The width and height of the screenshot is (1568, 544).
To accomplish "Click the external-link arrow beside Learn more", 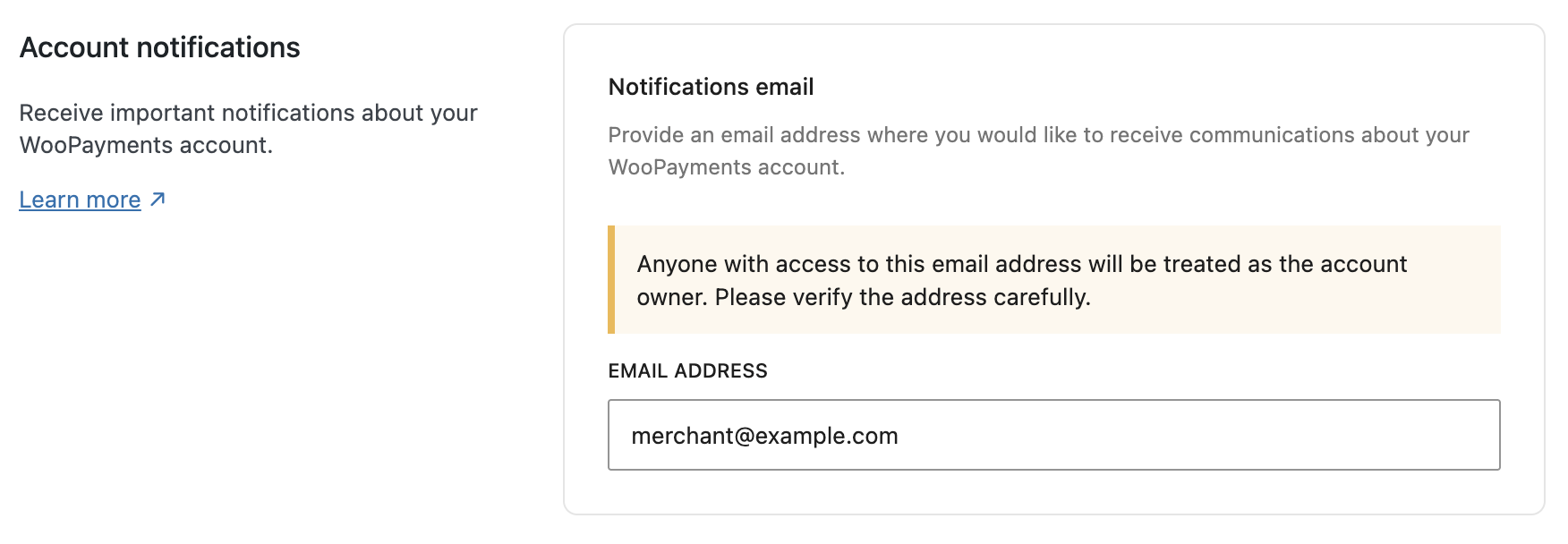I will coord(158,200).
